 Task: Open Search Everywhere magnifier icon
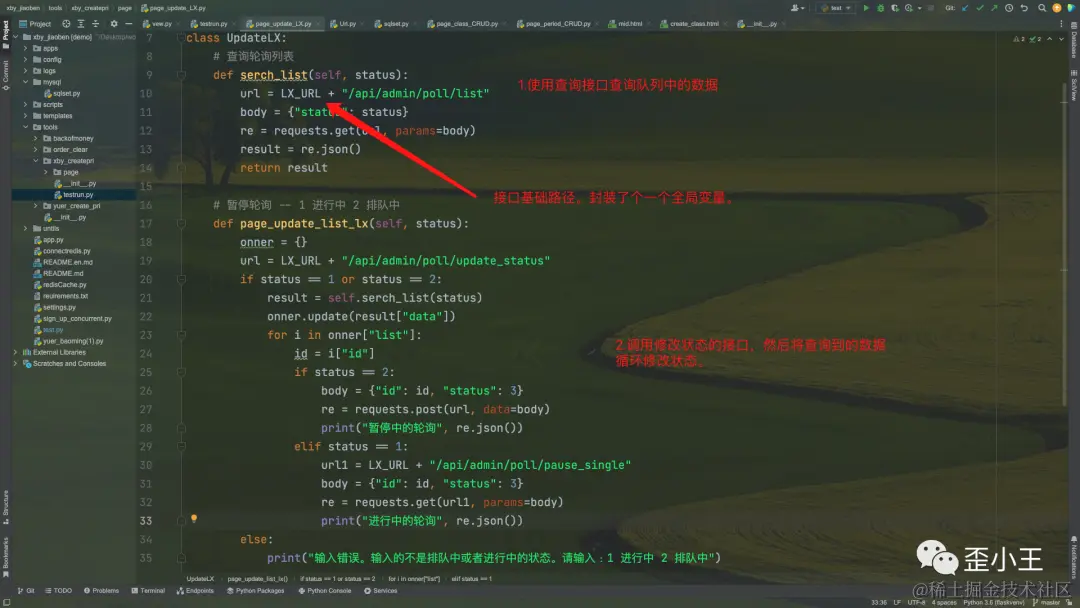[1042, 8]
